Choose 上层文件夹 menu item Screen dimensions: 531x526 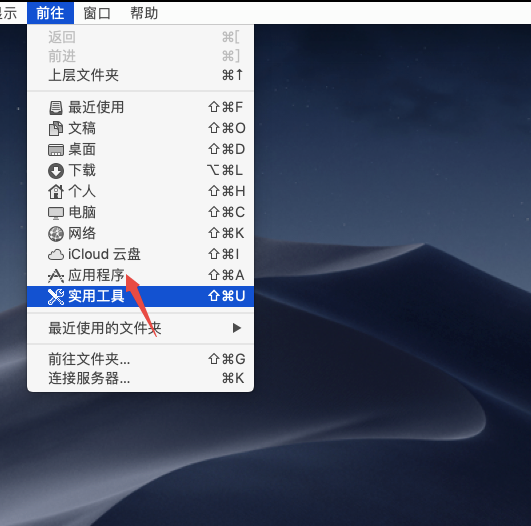tap(141, 75)
